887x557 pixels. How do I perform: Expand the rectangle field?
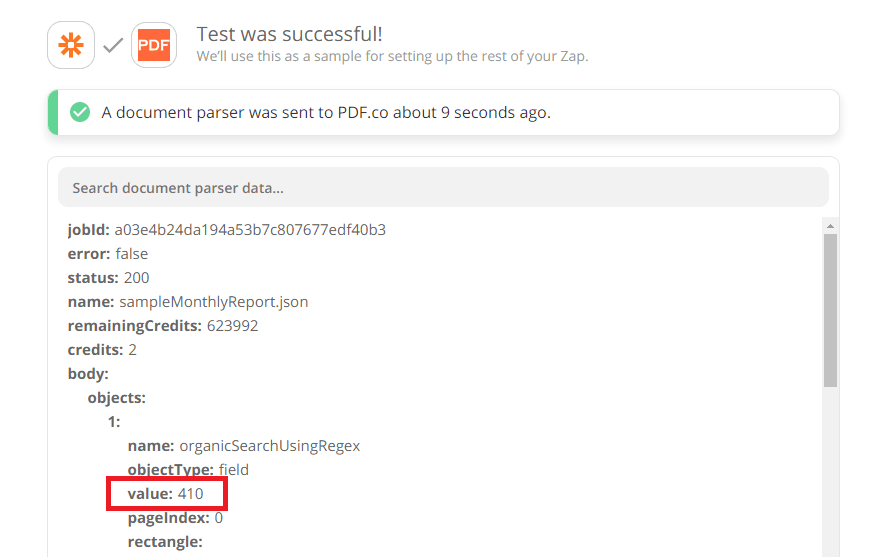[x=165, y=542]
